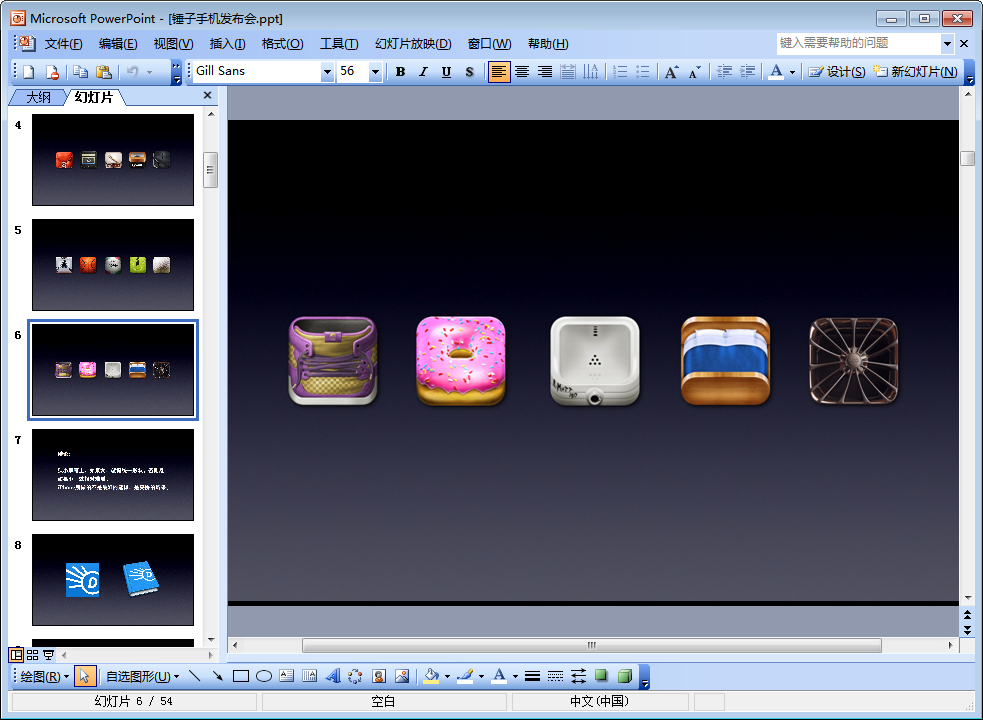This screenshot has height=720, width=983.
Task: Apply italic formatting
Action: pos(423,71)
